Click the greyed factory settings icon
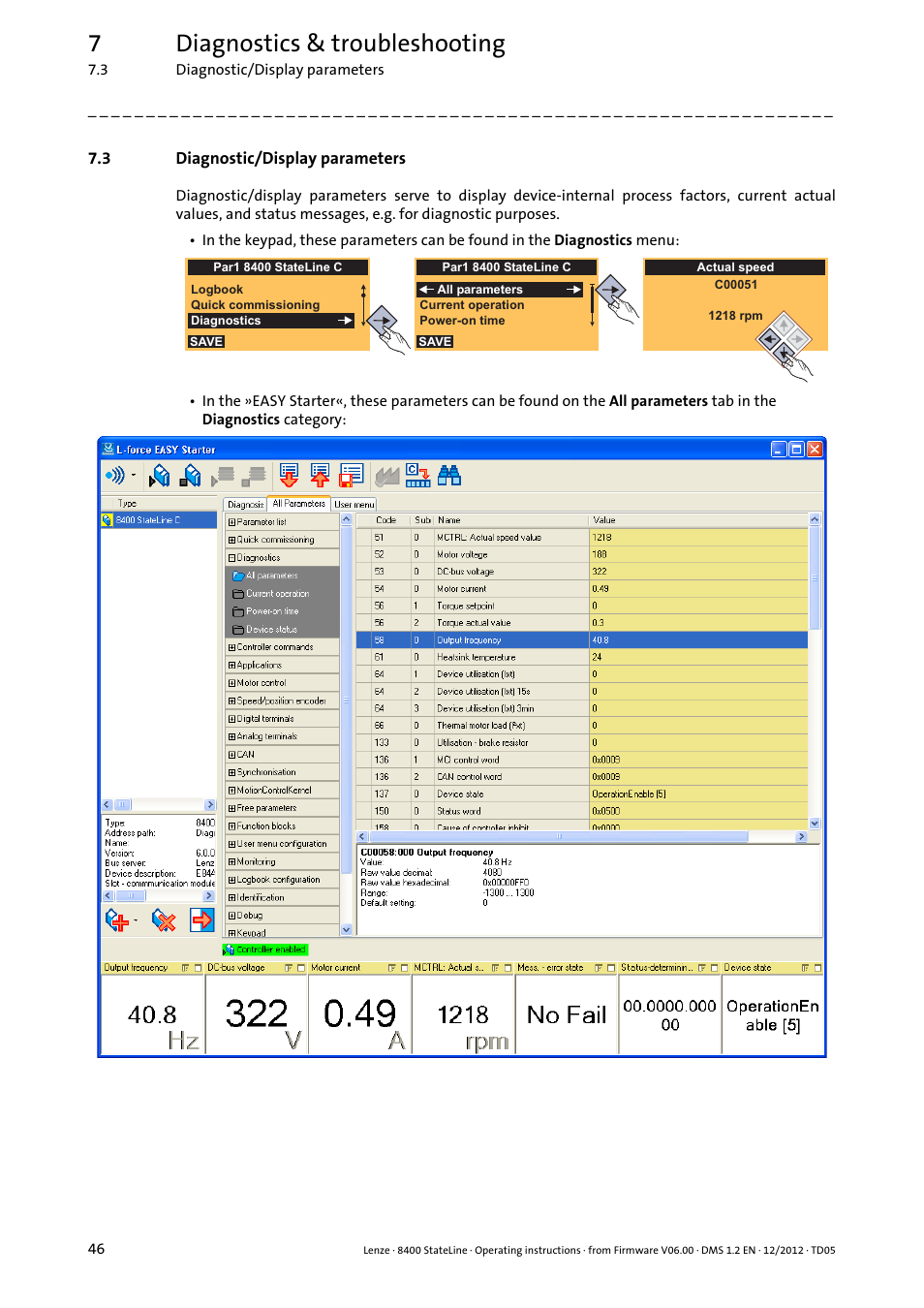924x1308 pixels. tap(387, 476)
